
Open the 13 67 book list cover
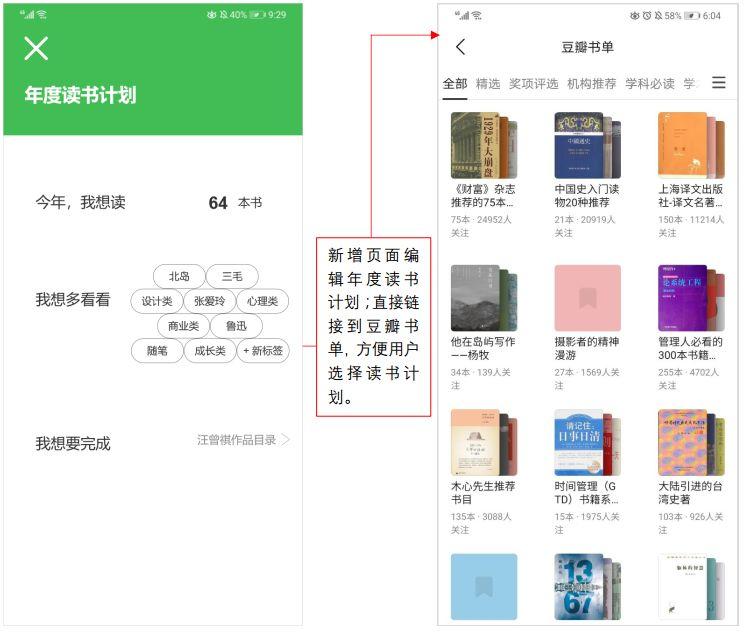pos(588,587)
